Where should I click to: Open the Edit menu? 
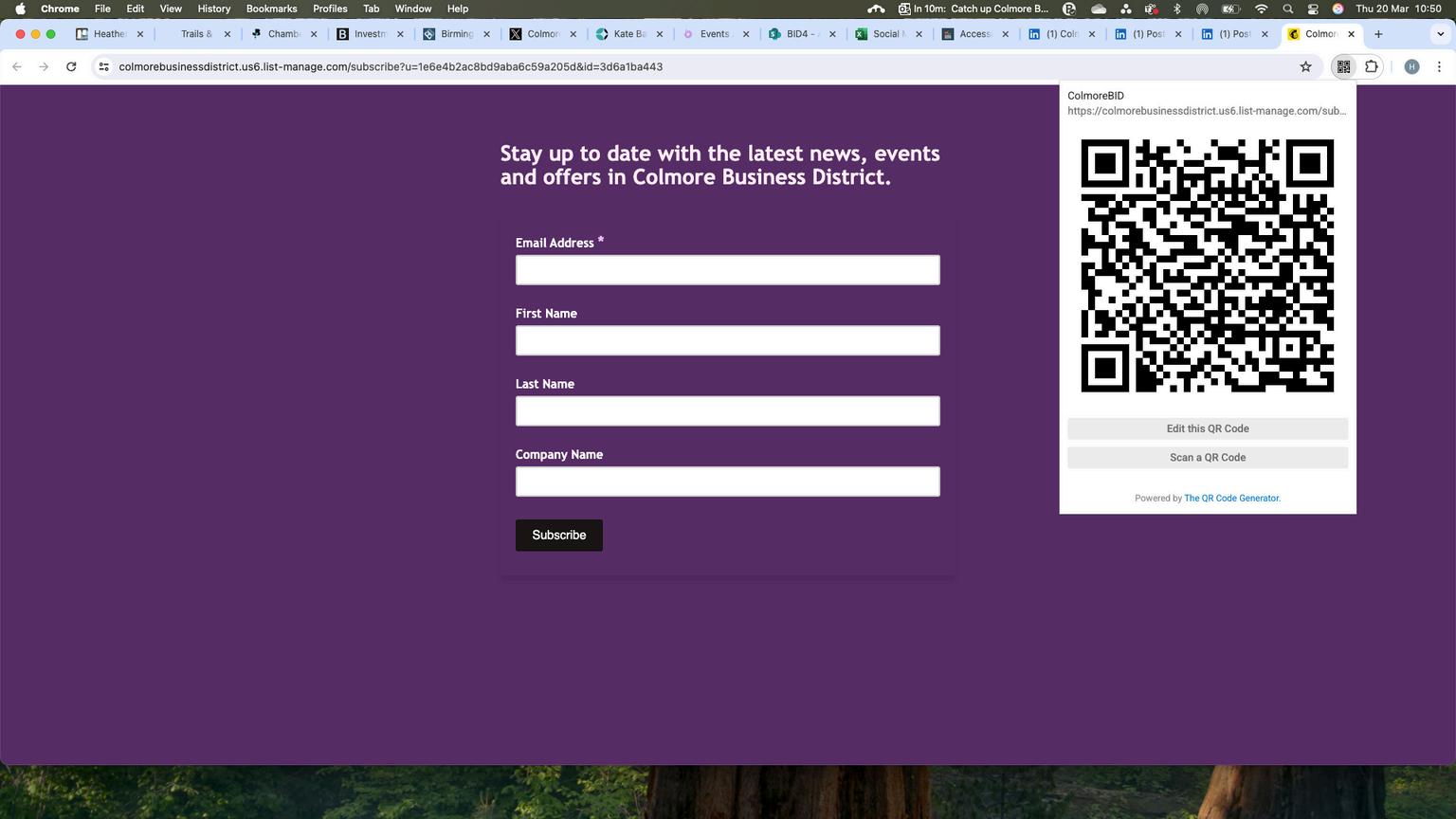pyautogui.click(x=136, y=9)
